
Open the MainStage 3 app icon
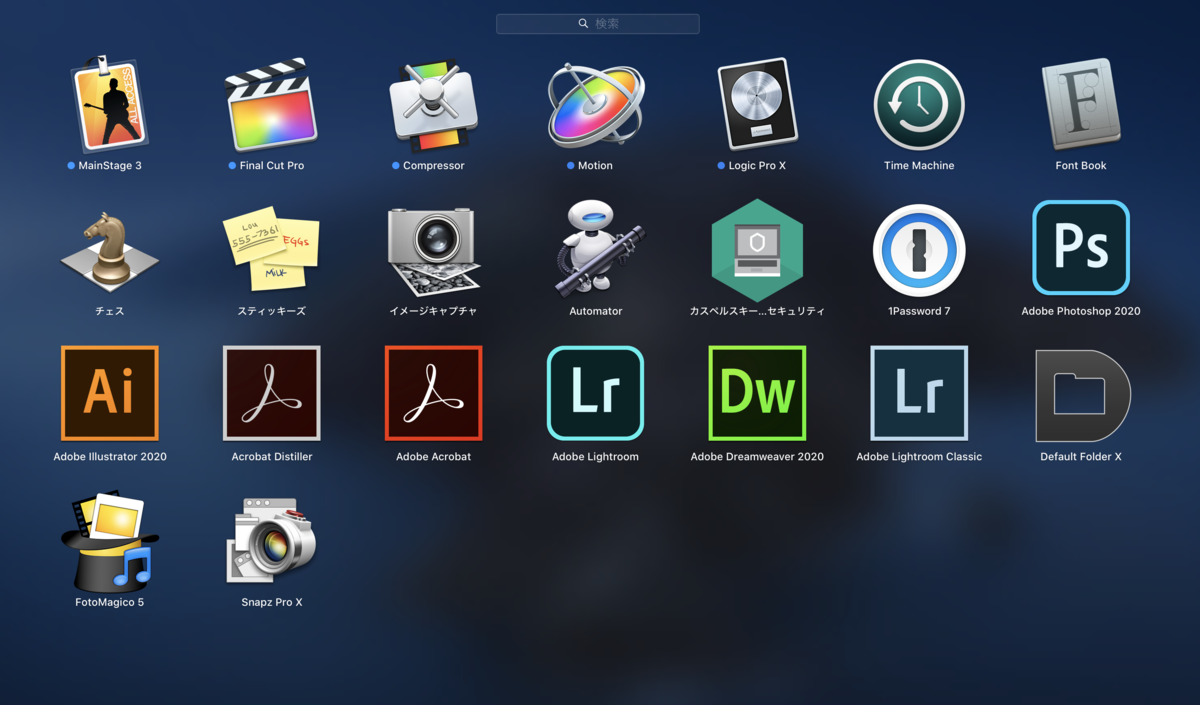click(110, 104)
